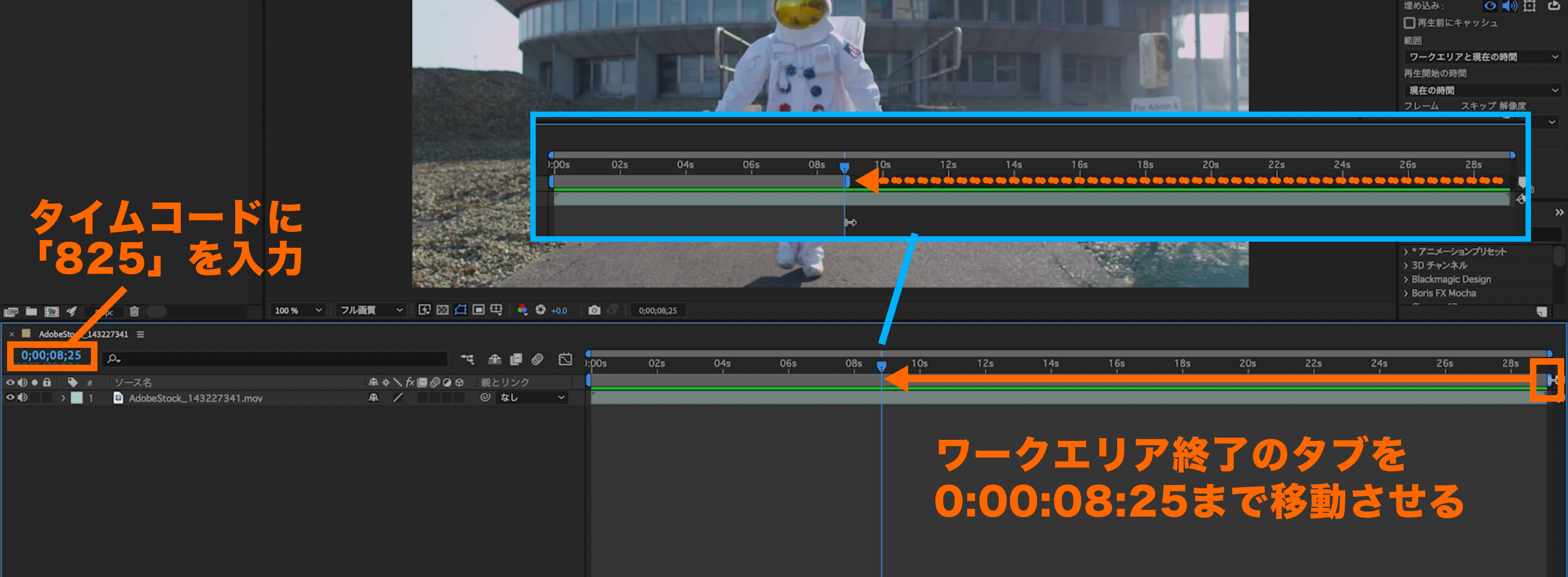Image resolution: width=1568 pixels, height=577 pixels.
Task: Select the AdobeStock_143227341.mov layer name
Action: click(x=195, y=398)
